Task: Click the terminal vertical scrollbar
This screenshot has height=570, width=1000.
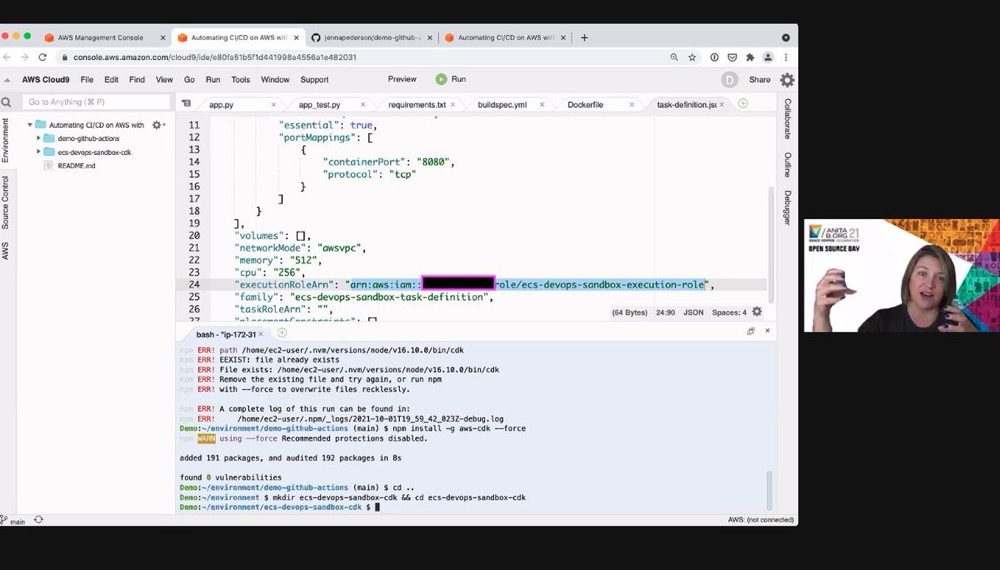Action: [769, 490]
